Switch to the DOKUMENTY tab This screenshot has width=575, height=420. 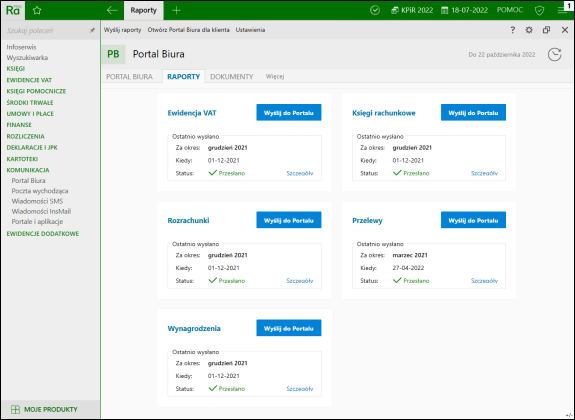231,77
